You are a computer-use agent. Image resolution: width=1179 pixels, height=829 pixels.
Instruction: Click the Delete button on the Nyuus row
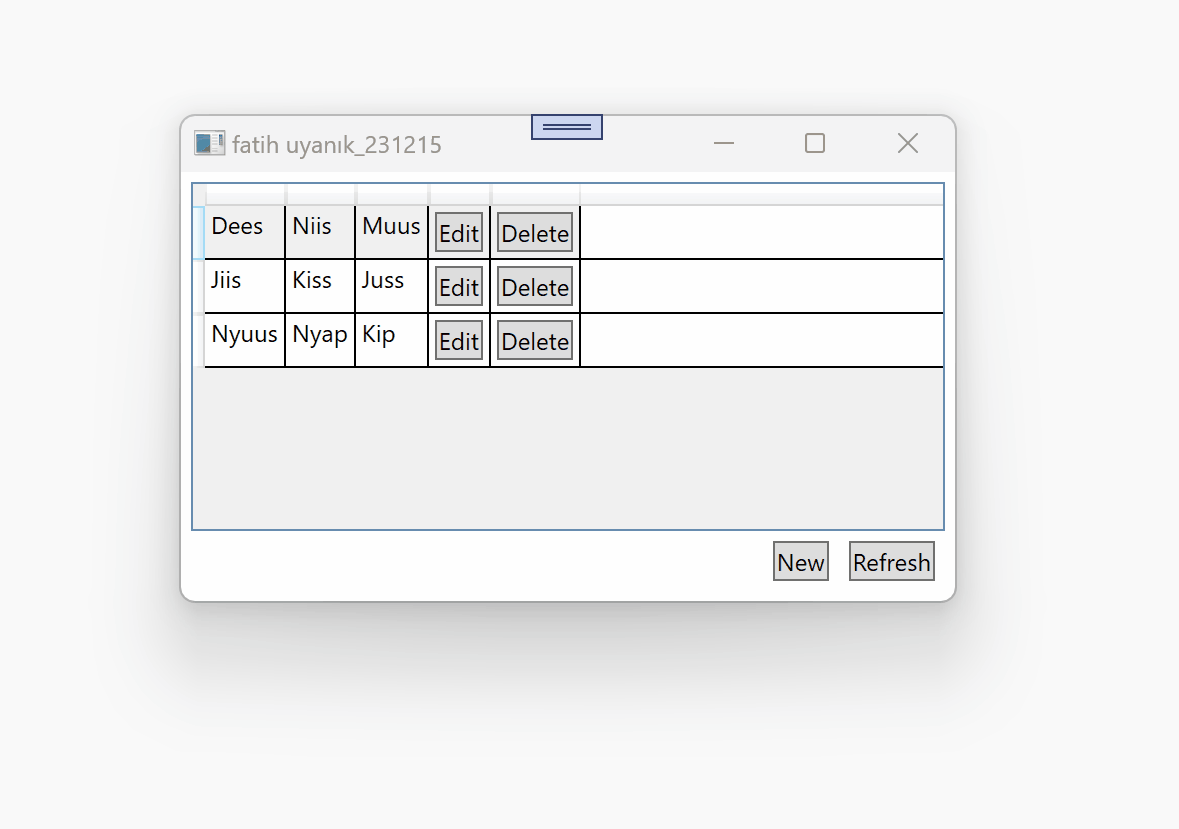click(534, 340)
